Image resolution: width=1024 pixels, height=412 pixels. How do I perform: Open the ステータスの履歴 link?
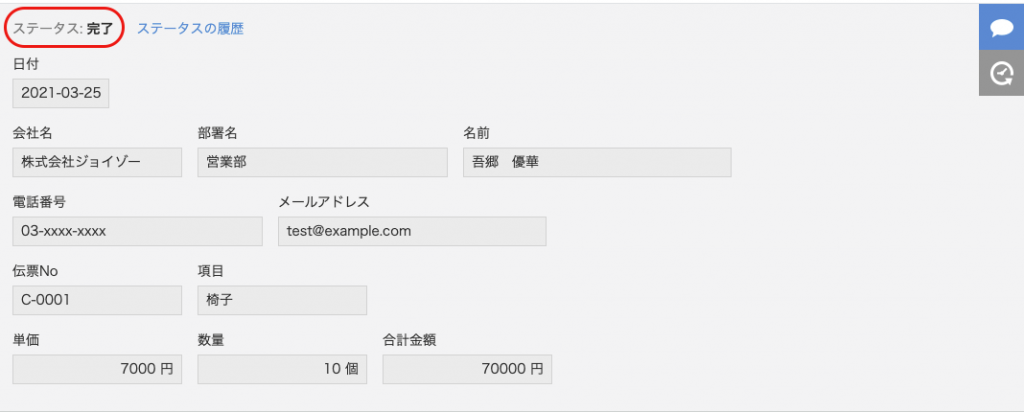point(190,29)
